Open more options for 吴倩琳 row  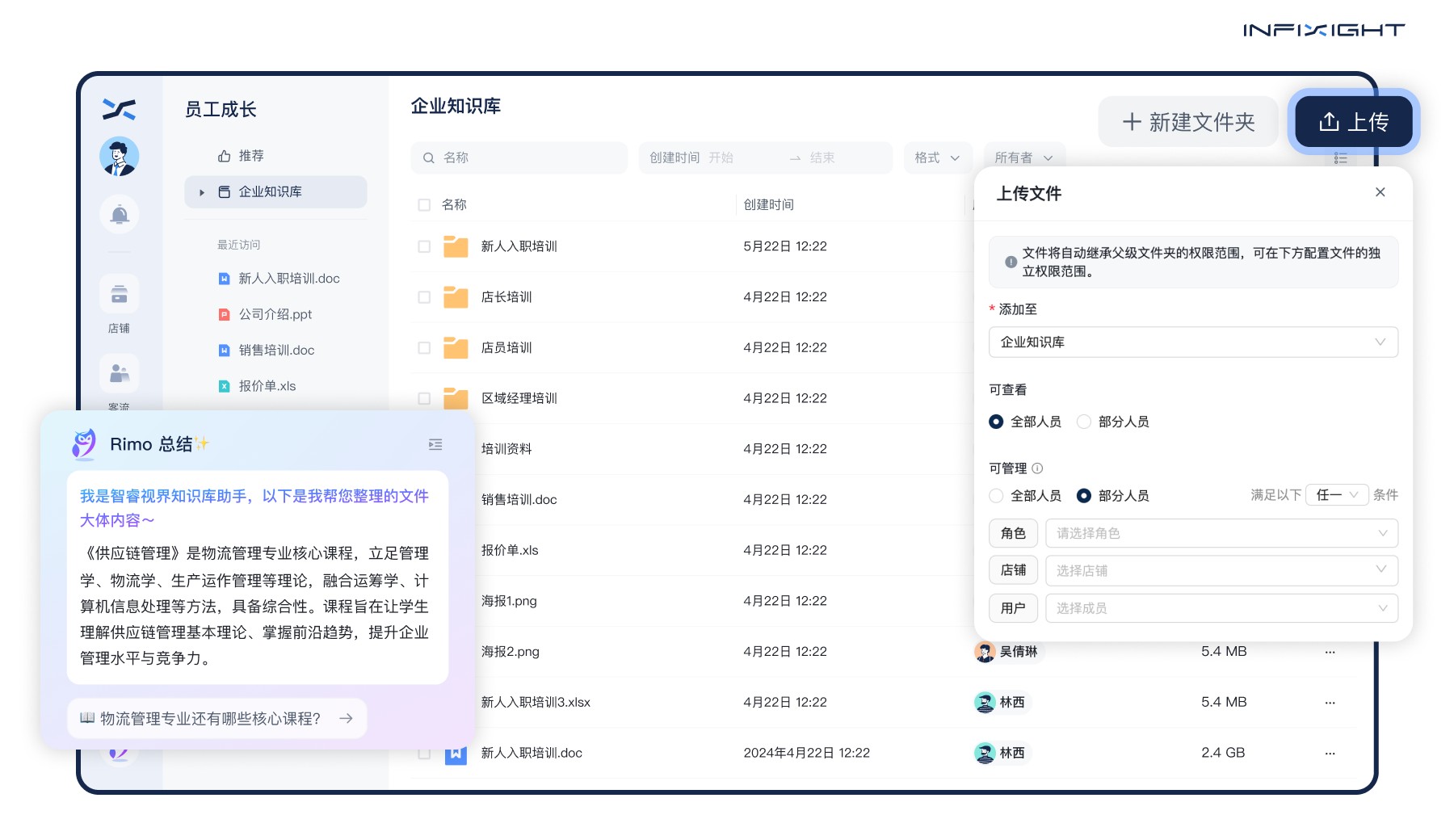coord(1330,652)
